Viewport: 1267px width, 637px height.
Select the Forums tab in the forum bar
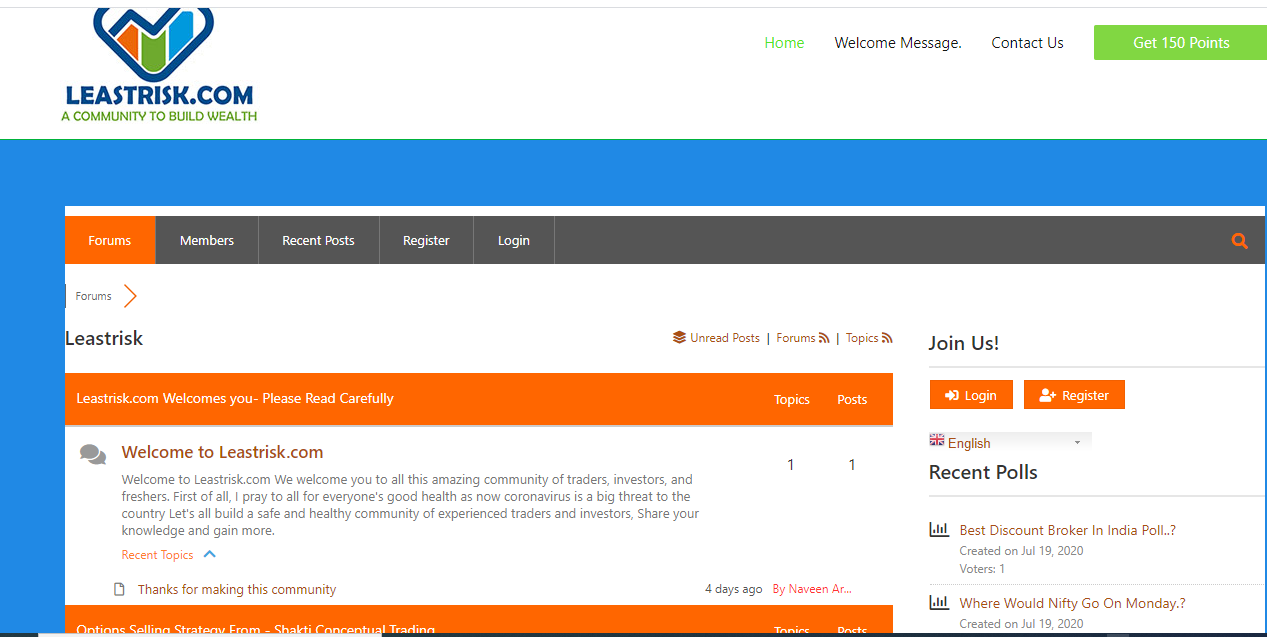110,240
